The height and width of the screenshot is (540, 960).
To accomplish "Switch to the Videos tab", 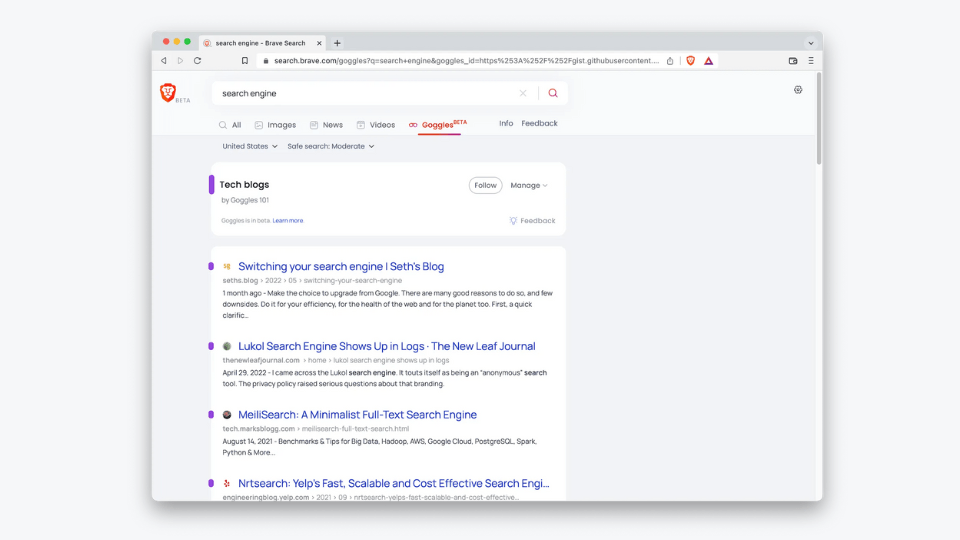I will point(376,125).
